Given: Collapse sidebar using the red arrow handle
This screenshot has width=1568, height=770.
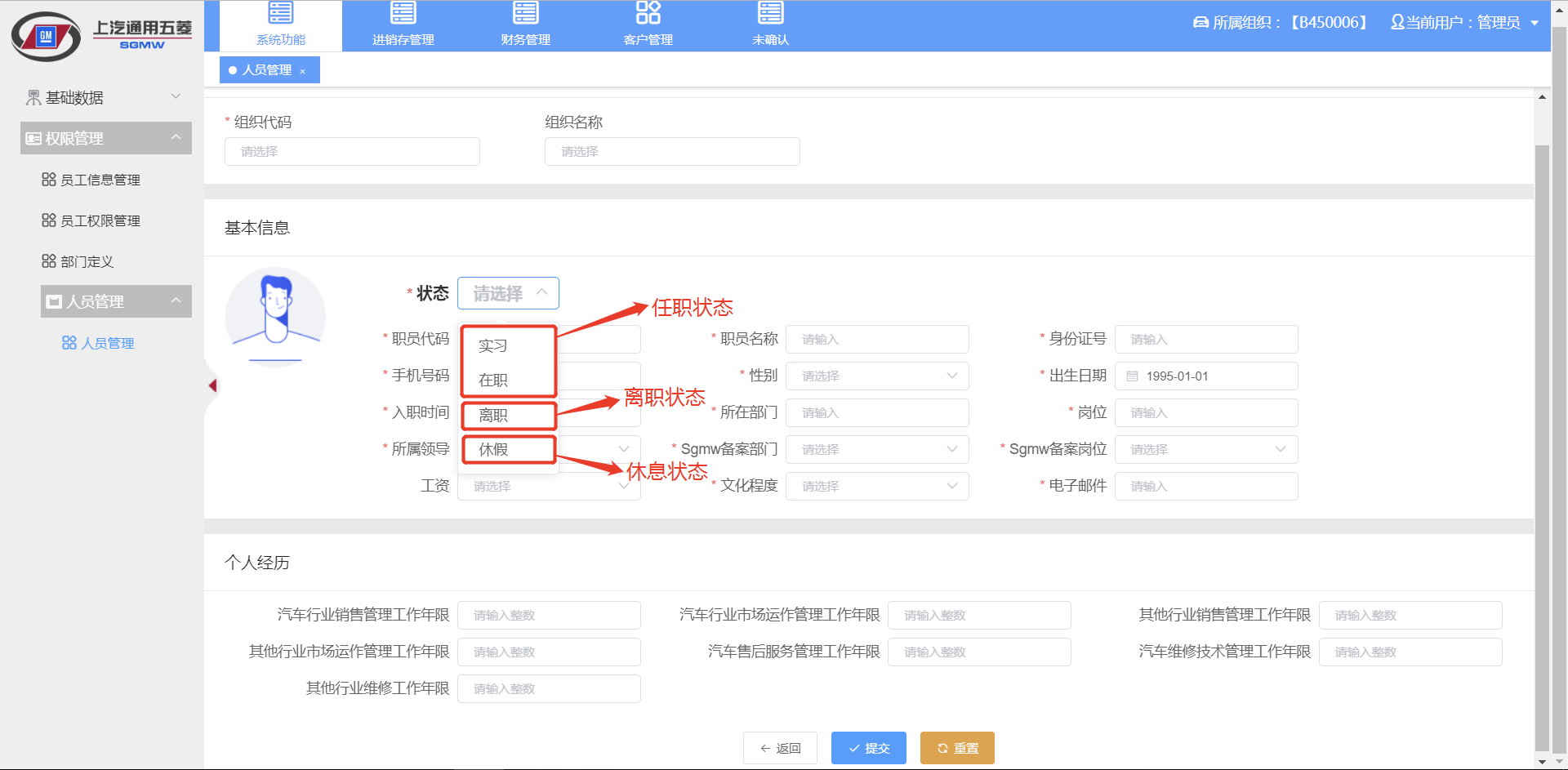Looking at the screenshot, I should (212, 385).
